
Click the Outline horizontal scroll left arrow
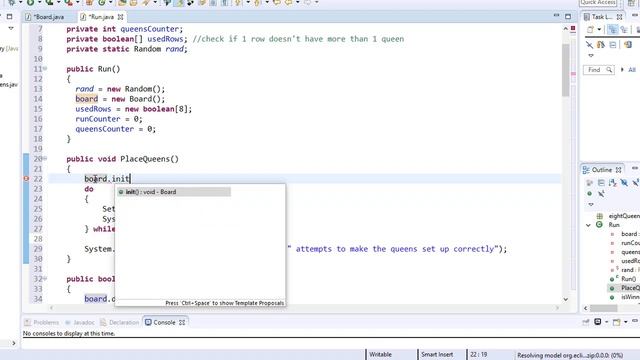point(586,308)
